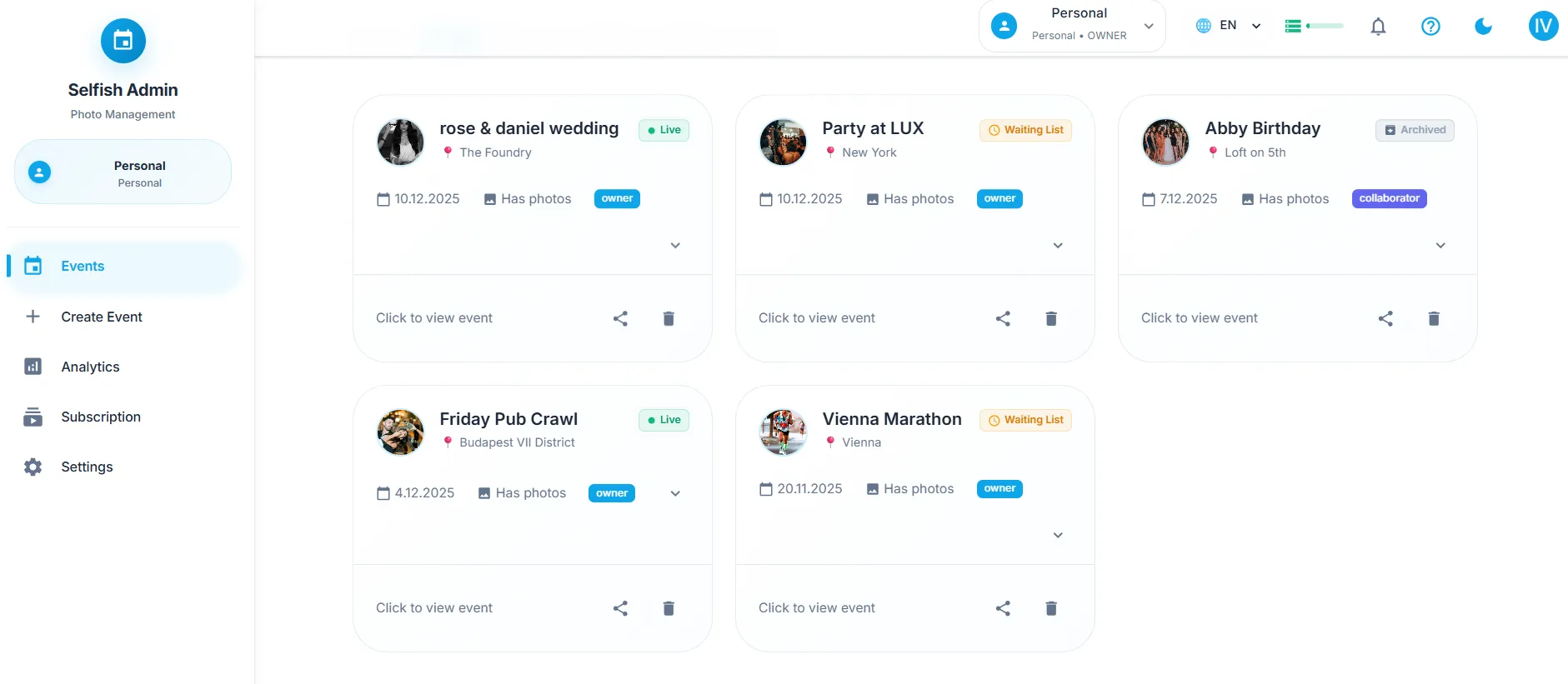
Task: Go to Analytics in the sidebar
Action: [x=90, y=367]
